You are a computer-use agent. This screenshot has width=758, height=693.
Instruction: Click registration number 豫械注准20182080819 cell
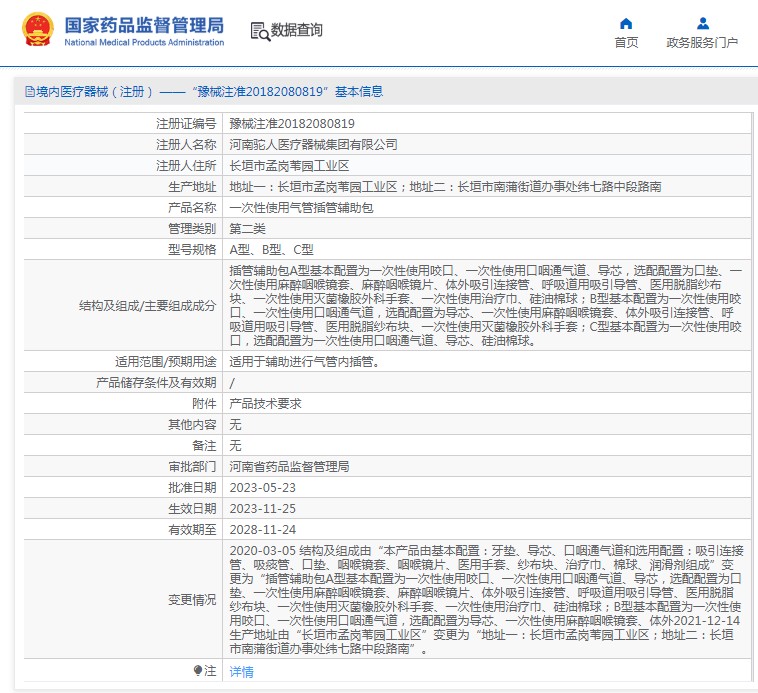[x=292, y=124]
